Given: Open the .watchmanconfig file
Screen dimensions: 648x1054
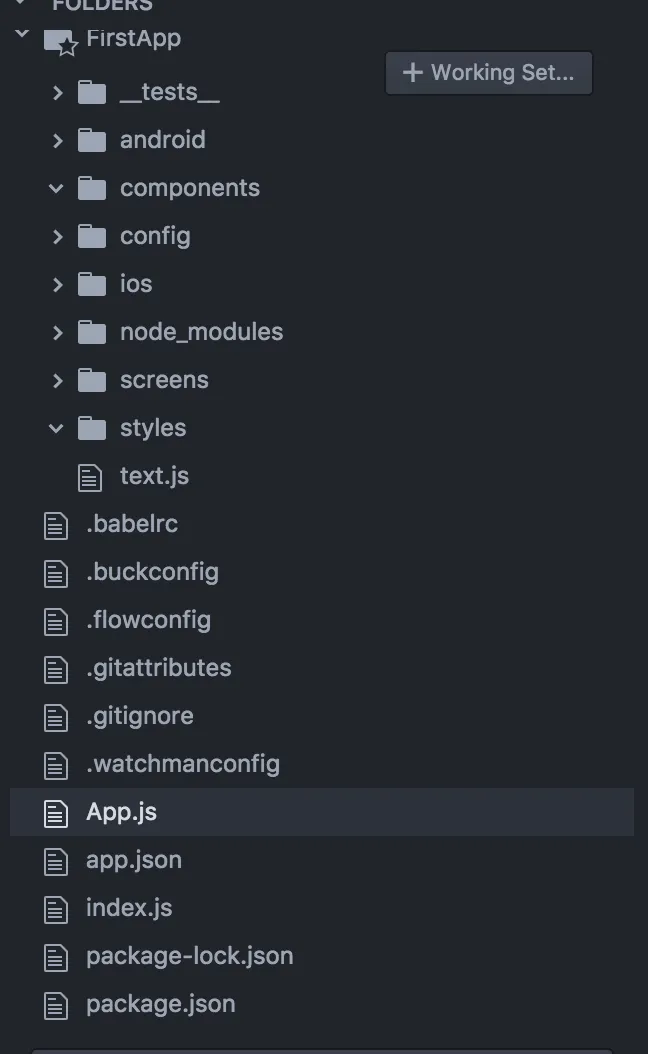Looking at the screenshot, I should pyautogui.click(x=183, y=764).
